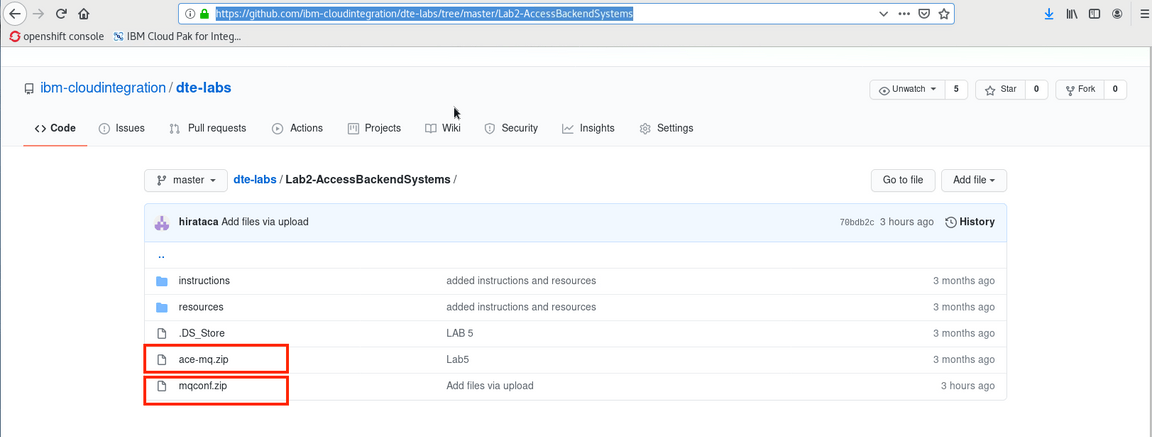Open the commit History link
The height and width of the screenshot is (437, 1152).
click(970, 222)
